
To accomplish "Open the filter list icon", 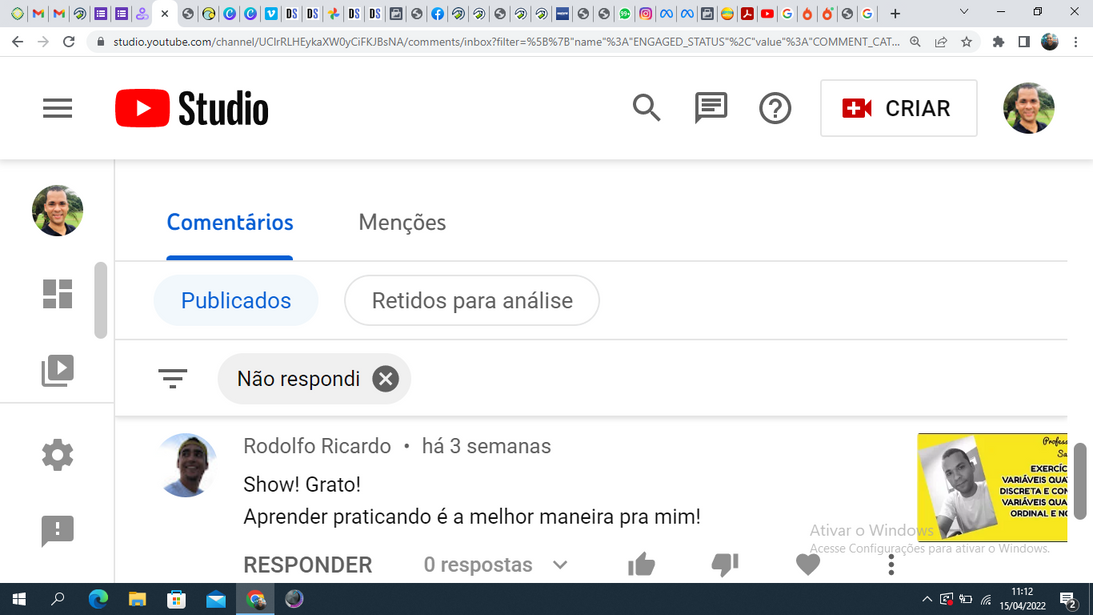I will (173, 379).
